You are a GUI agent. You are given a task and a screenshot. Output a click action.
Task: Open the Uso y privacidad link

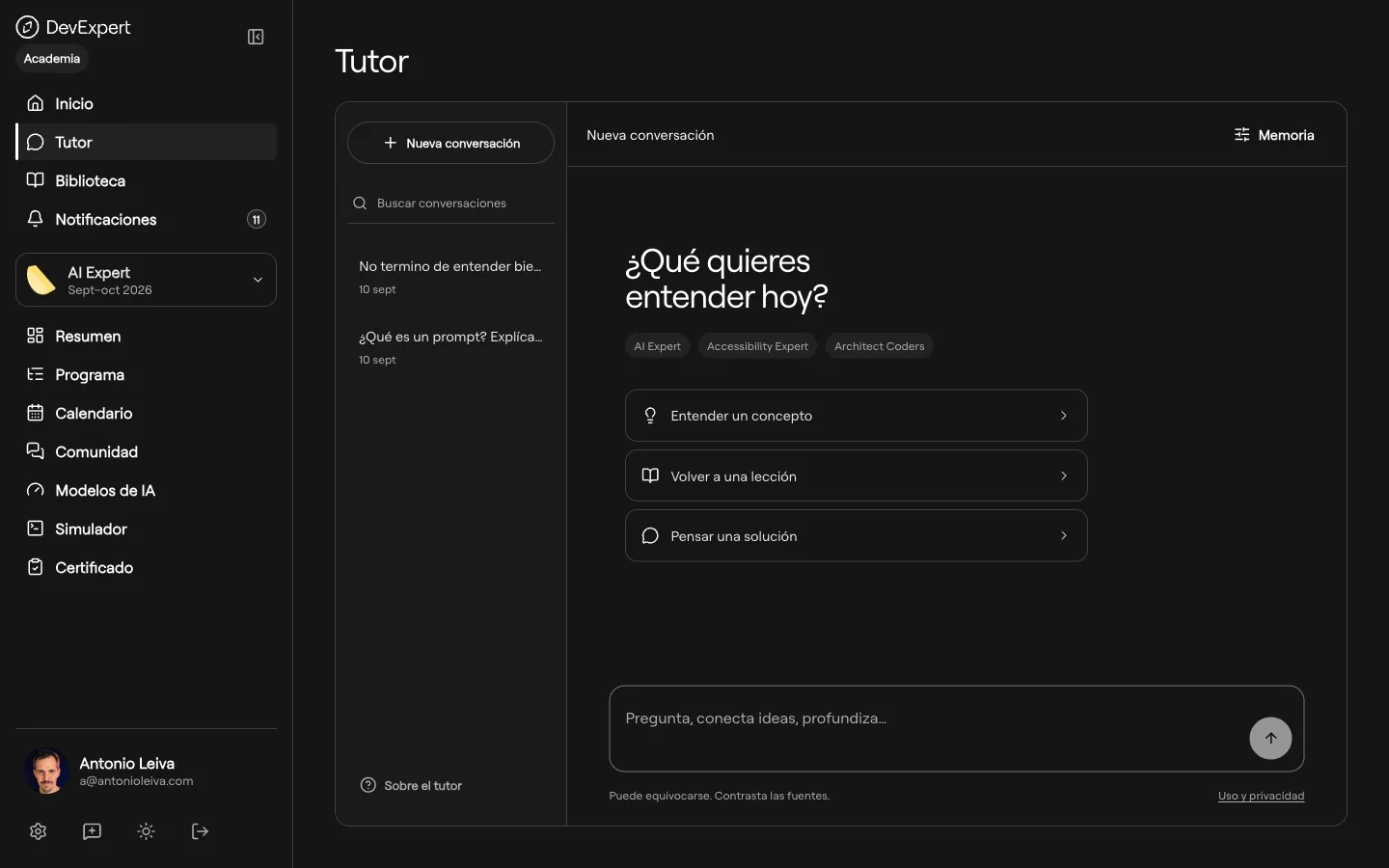[1261, 796]
